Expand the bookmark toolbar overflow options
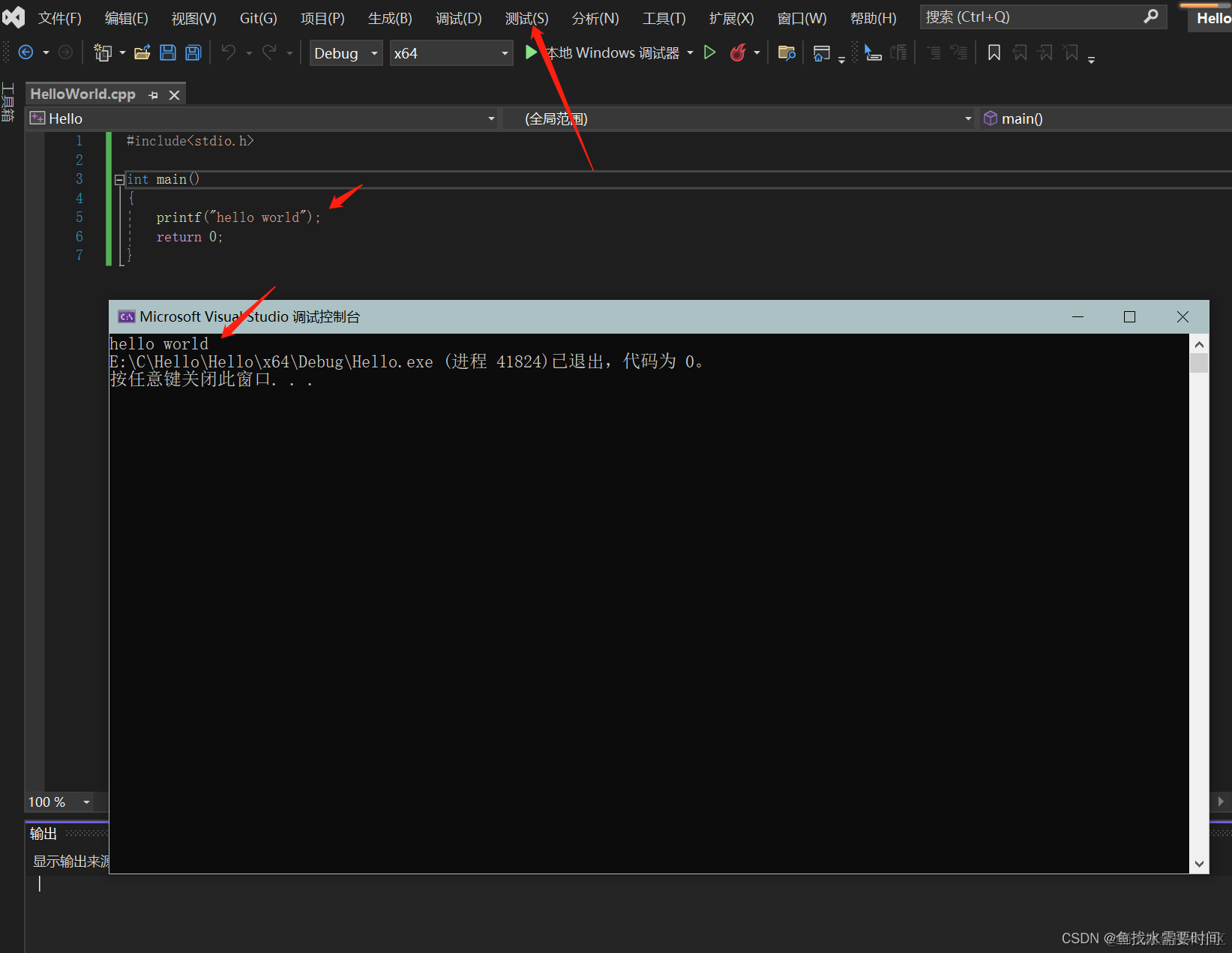The image size is (1232, 953). click(1091, 58)
